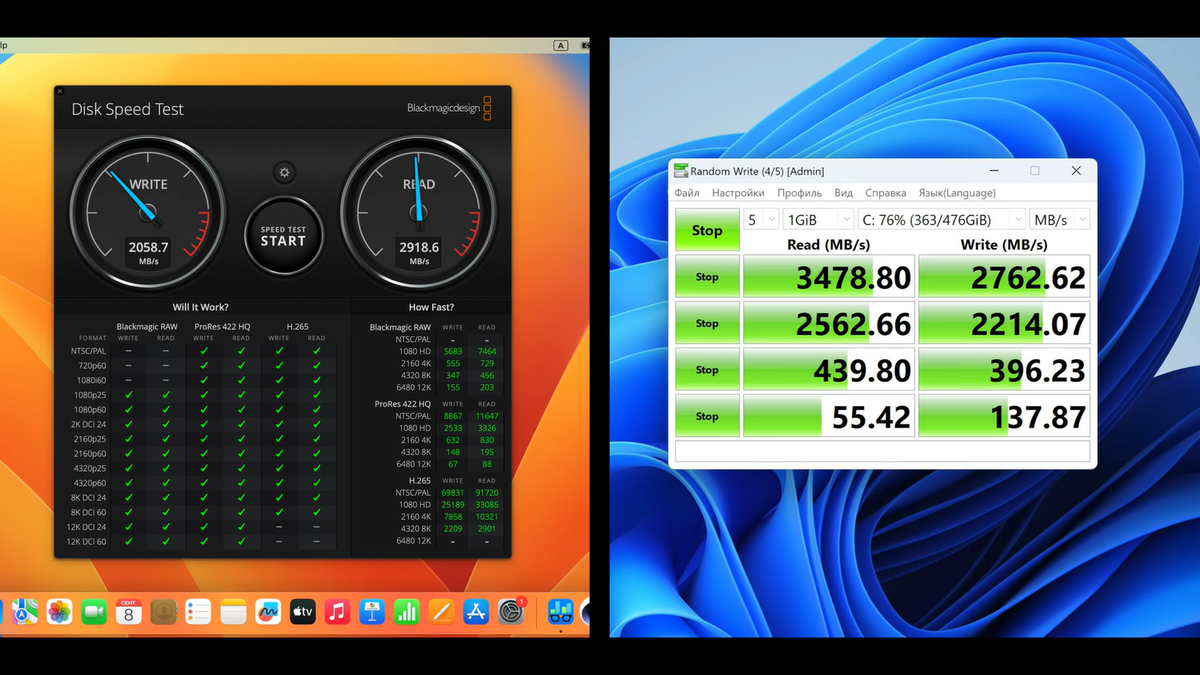Expand the 1GiB test size dropdown
Screen dimensions: 1200x675
click(x=818, y=220)
